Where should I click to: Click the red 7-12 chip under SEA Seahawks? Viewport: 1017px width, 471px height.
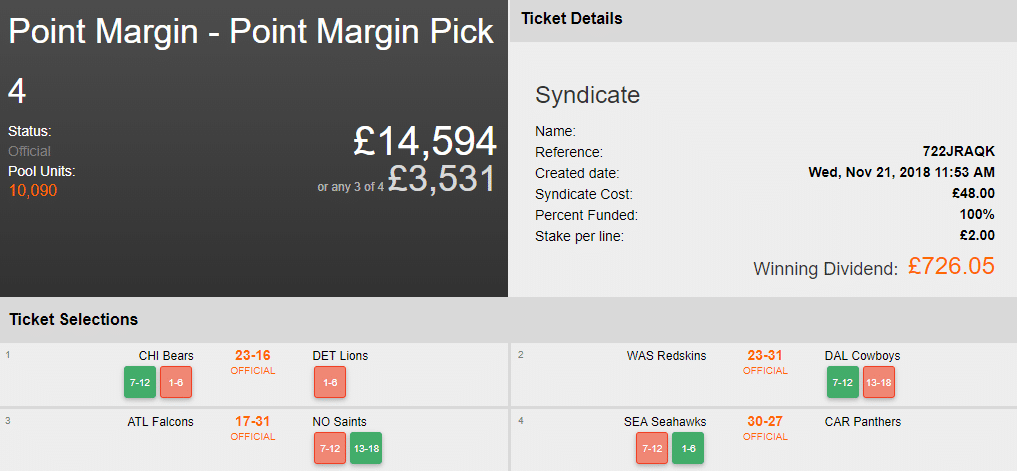tap(652, 448)
